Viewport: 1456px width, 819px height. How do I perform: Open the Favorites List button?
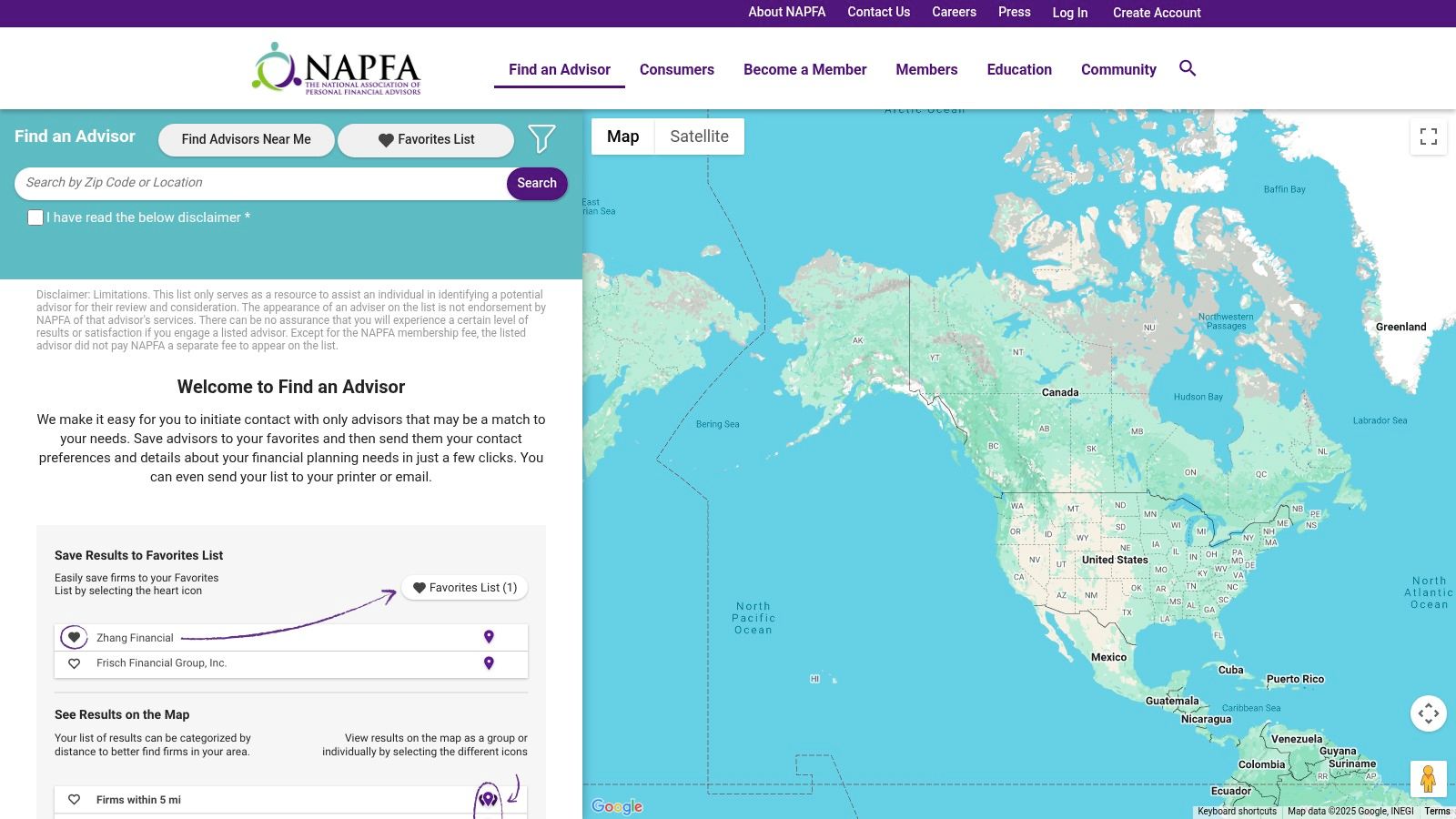[x=426, y=139]
